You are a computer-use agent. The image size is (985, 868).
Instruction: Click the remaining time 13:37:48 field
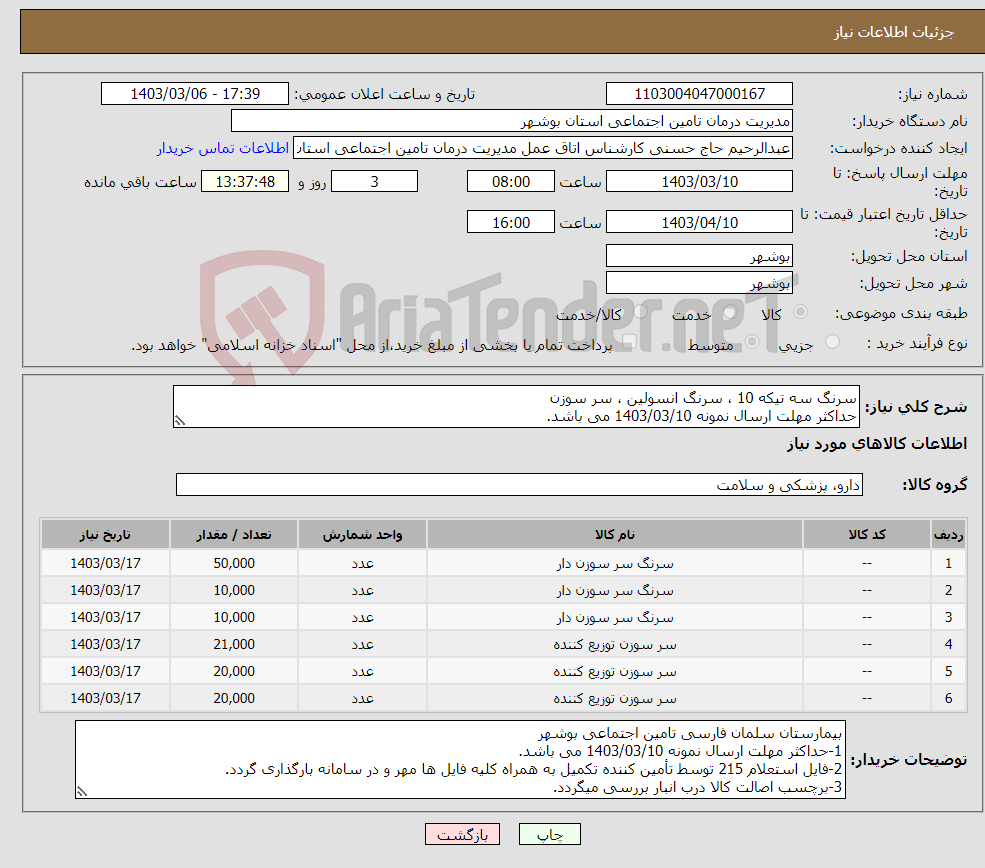pos(245,182)
